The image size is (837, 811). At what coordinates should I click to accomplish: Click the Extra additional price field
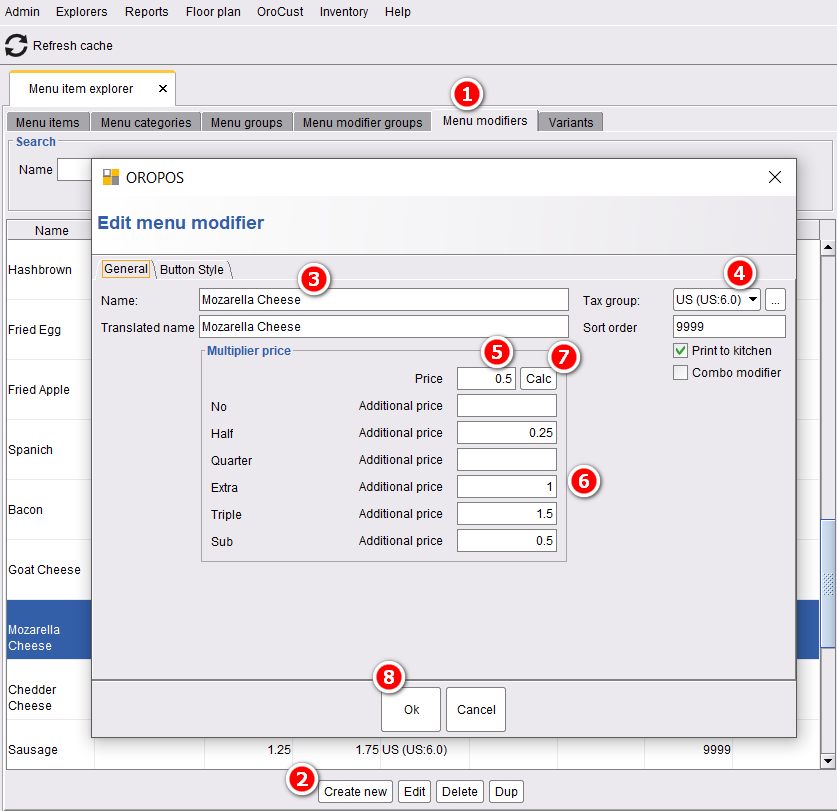point(507,486)
